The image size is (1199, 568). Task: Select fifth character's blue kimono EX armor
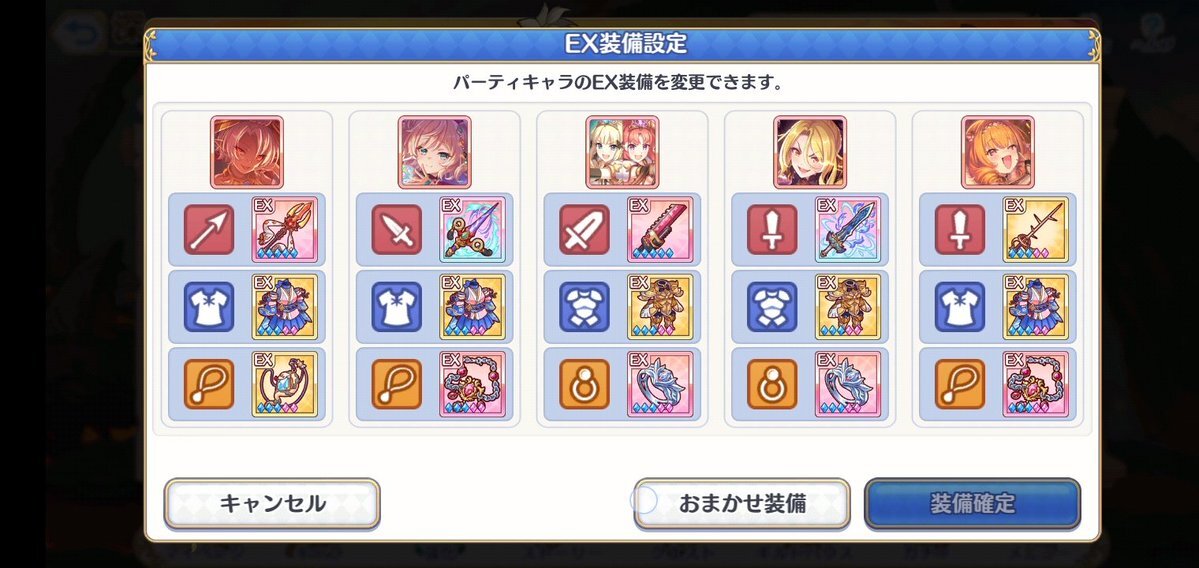(1035, 307)
